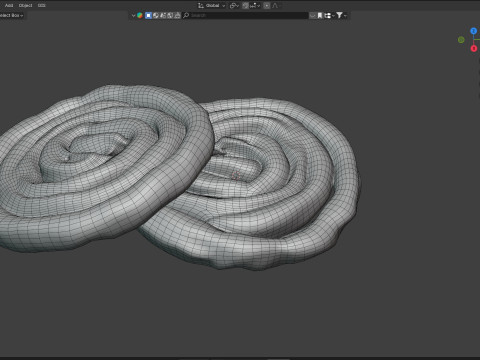This screenshot has height=360, width=480.
Task: Open the menu right of Object
Action: [41, 5]
